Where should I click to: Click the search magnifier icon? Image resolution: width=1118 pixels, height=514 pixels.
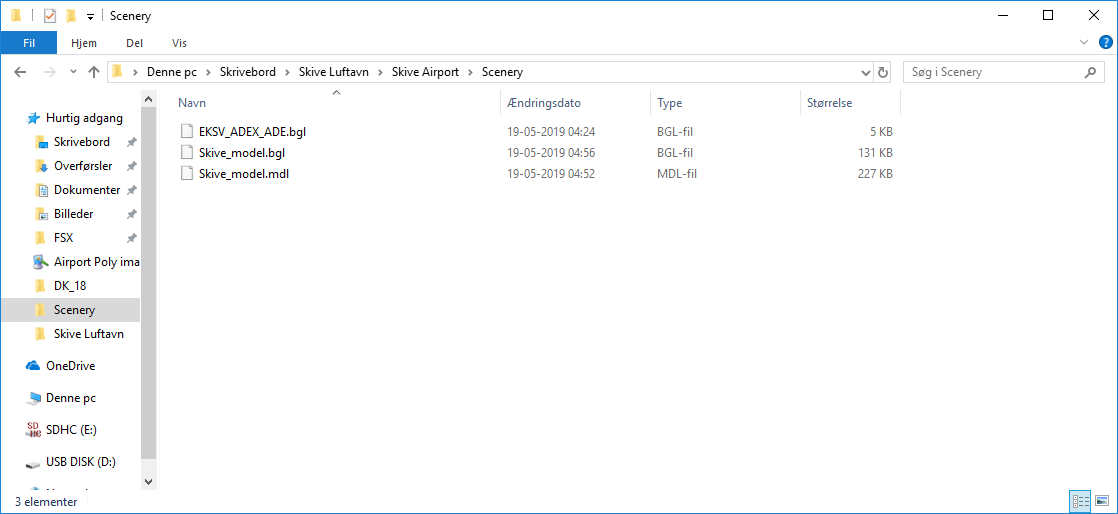[x=1089, y=72]
